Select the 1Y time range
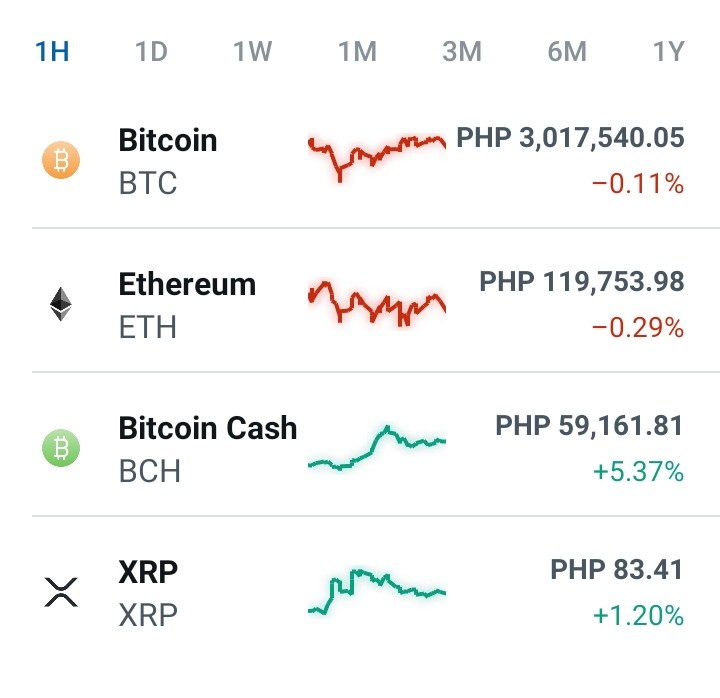Screen dimensions: 720x698 click(669, 51)
